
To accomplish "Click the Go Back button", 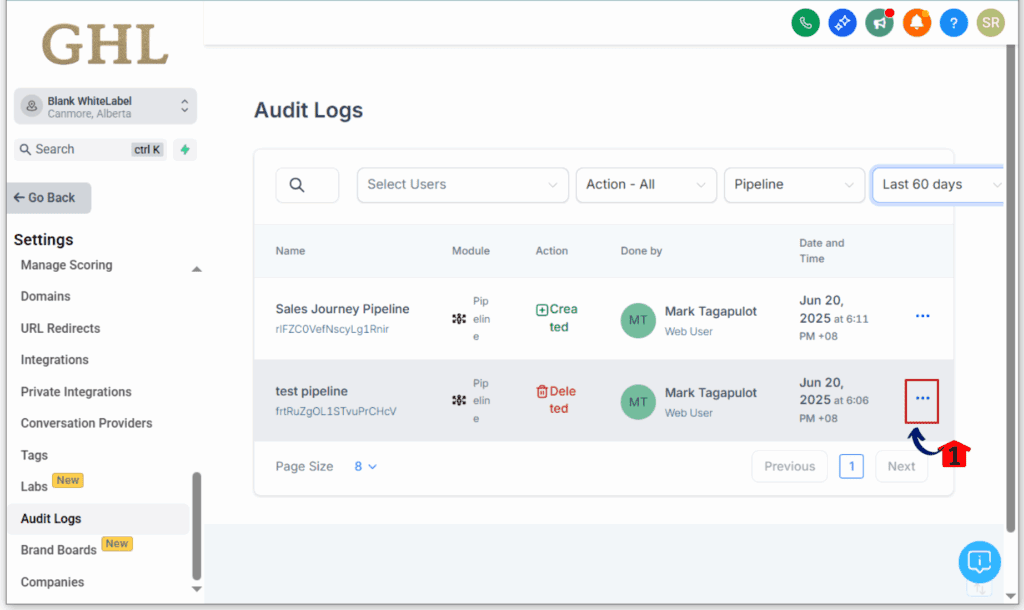I will (x=49, y=198).
